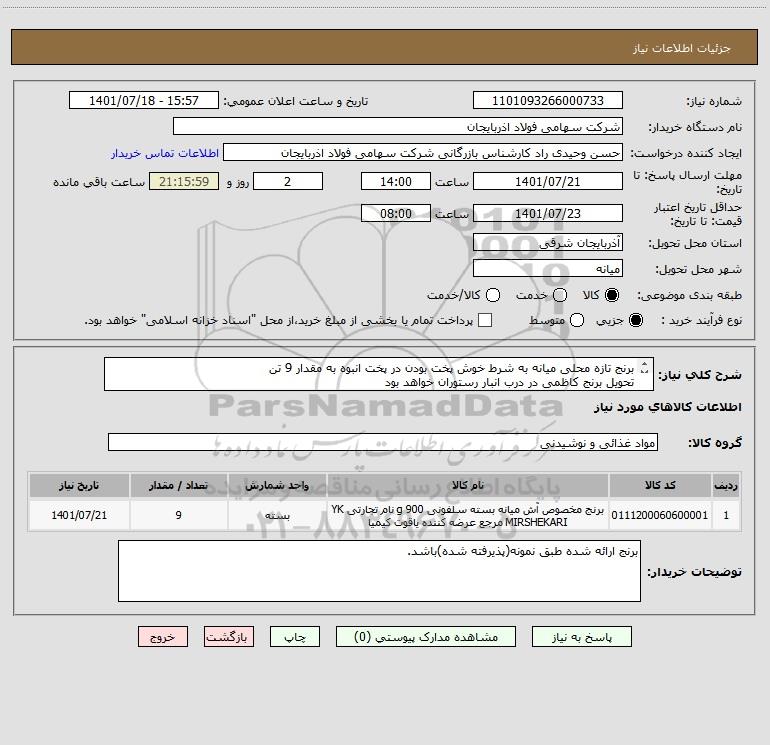Click product code 0111200060600001 cell
770x745 pixels.
(x=660, y=515)
